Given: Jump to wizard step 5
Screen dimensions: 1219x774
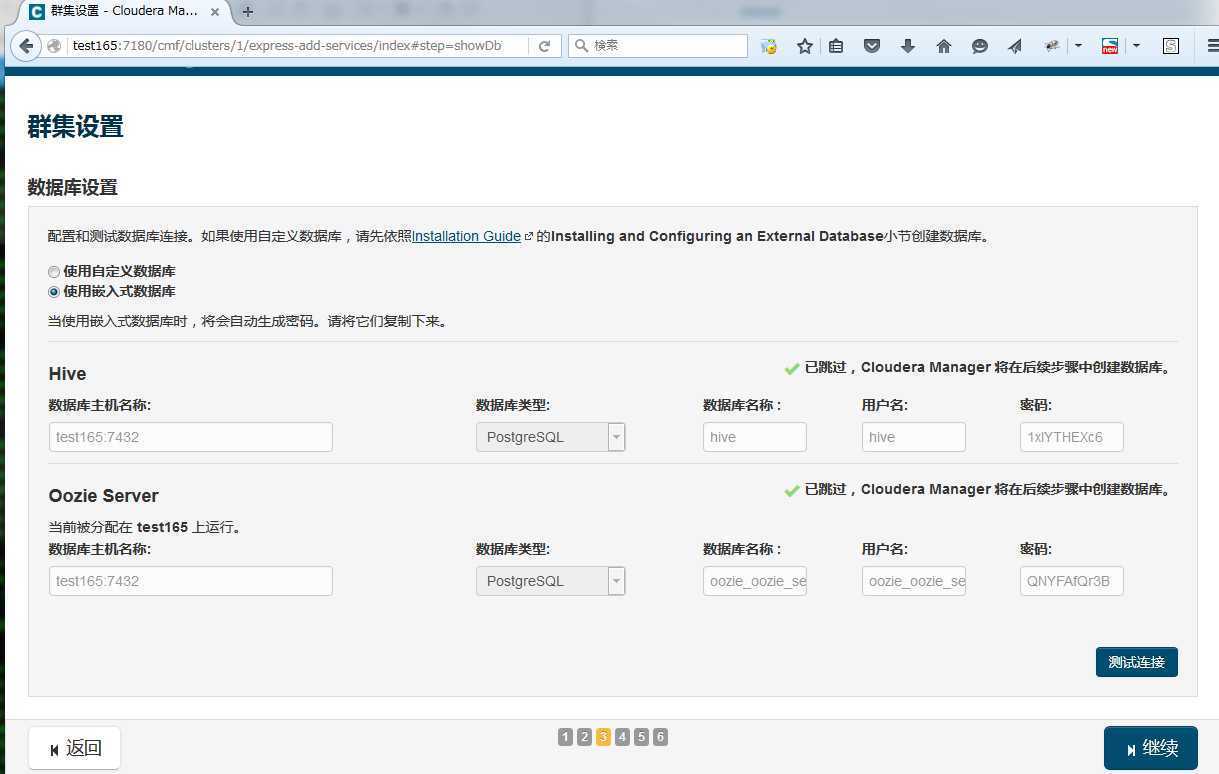Looking at the screenshot, I should pyautogui.click(x=641, y=737).
